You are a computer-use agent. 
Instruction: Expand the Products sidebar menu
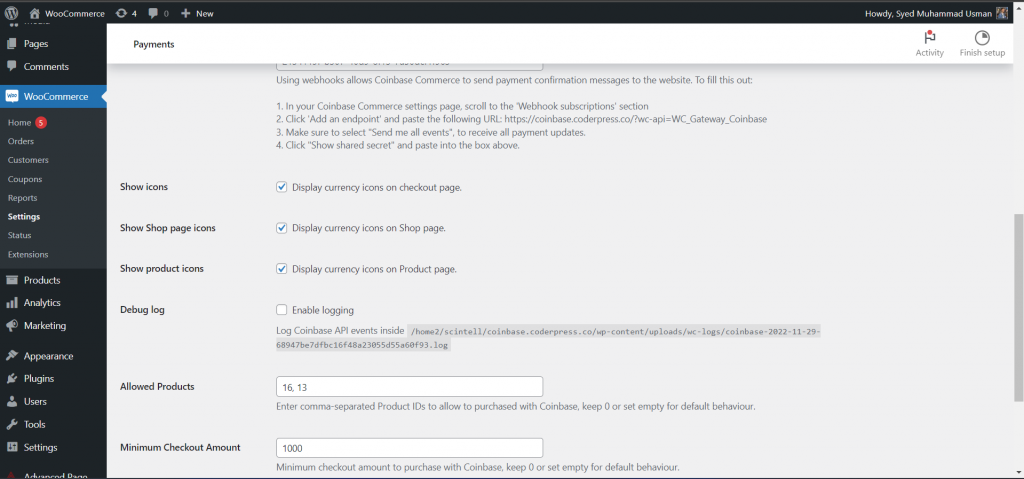click(41, 280)
